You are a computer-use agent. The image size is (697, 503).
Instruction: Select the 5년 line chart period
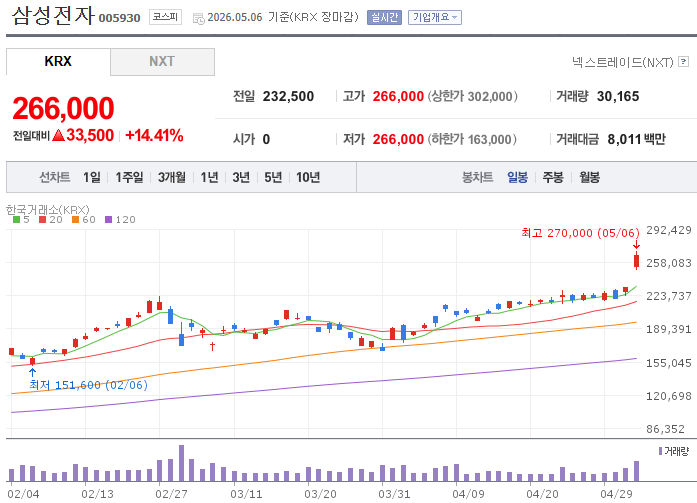(273, 177)
